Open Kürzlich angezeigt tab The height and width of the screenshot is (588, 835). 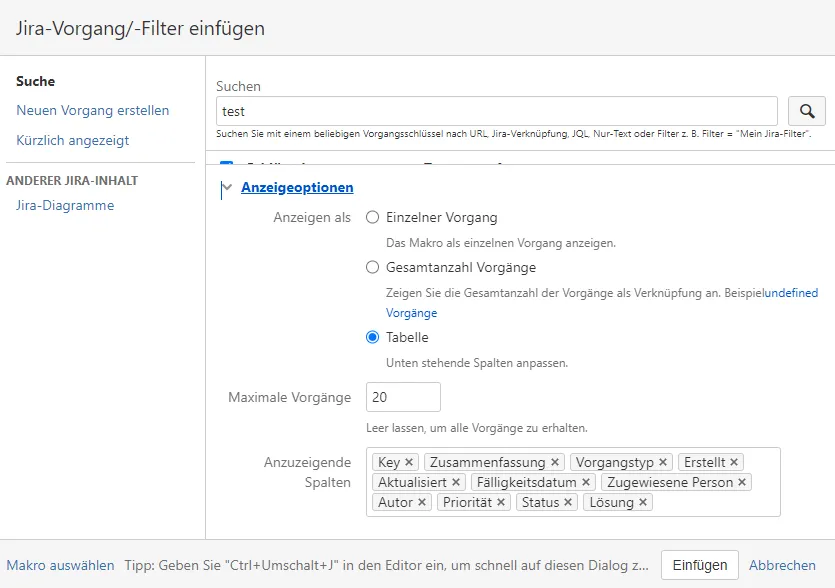click(x=72, y=140)
